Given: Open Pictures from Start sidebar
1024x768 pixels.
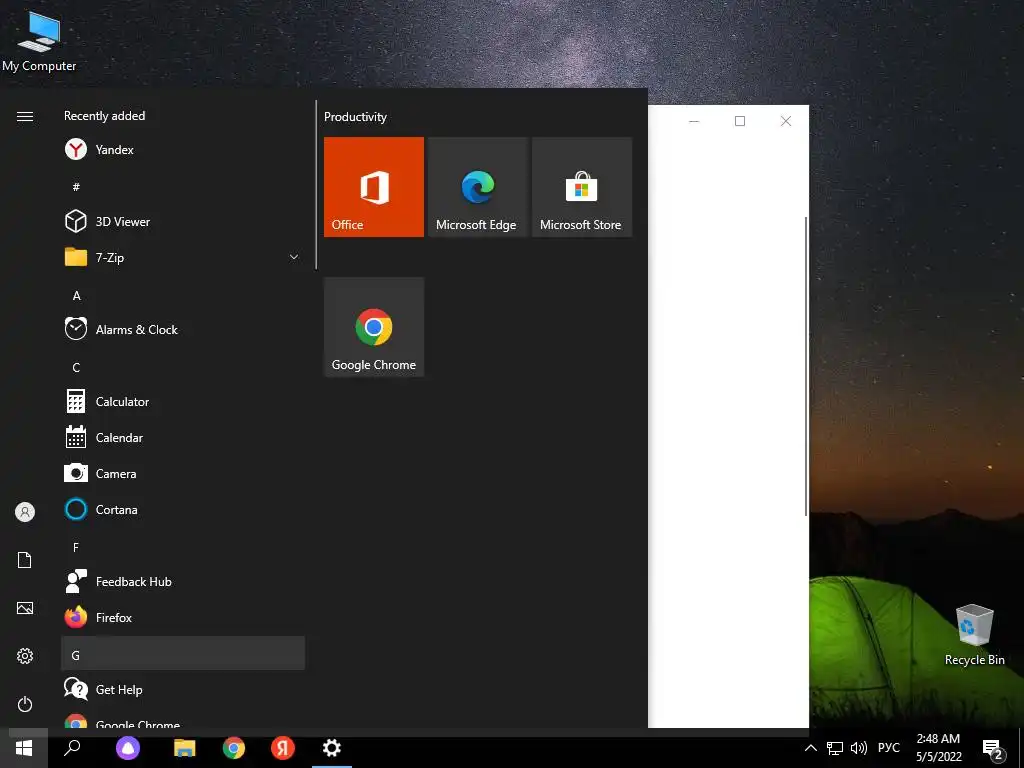Looking at the screenshot, I should pos(25,608).
